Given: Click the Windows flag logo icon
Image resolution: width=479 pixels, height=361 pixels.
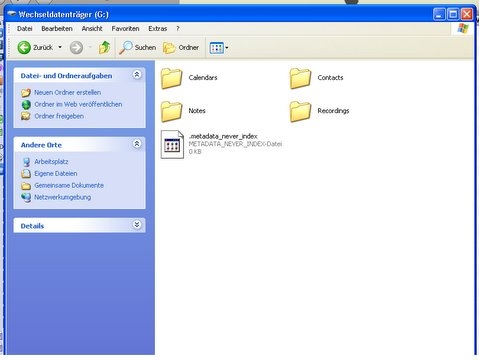Looking at the screenshot, I should tap(463, 28).
